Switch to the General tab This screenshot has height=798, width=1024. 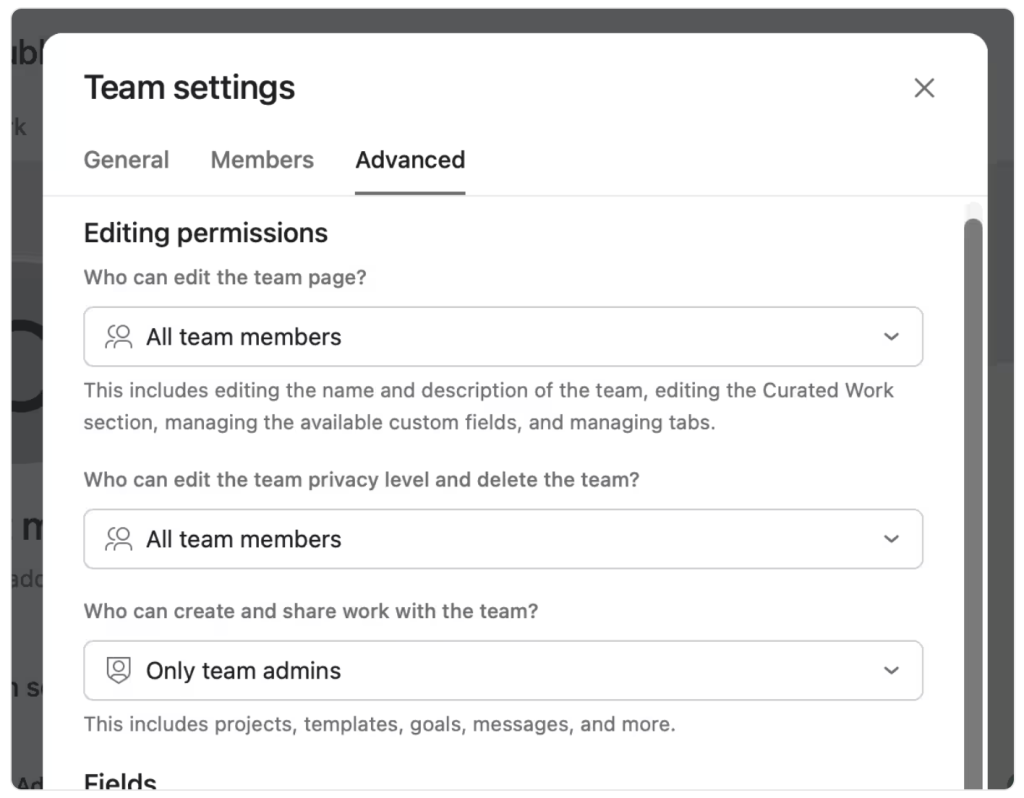pyautogui.click(x=126, y=160)
